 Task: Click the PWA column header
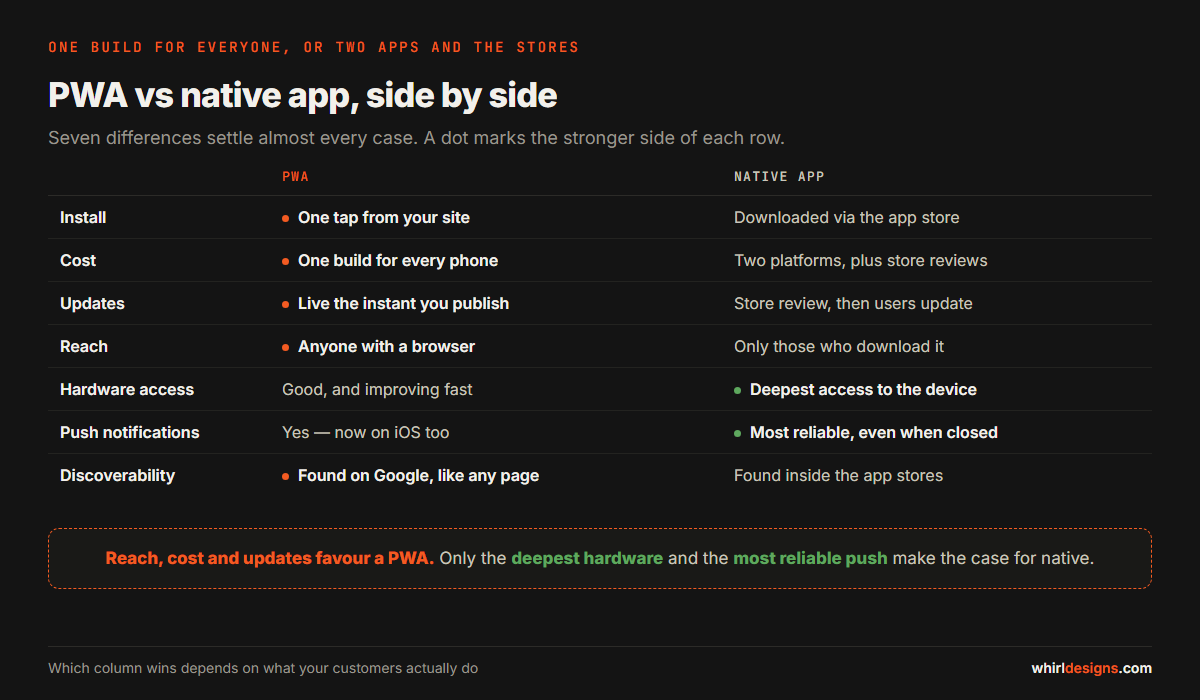click(295, 176)
